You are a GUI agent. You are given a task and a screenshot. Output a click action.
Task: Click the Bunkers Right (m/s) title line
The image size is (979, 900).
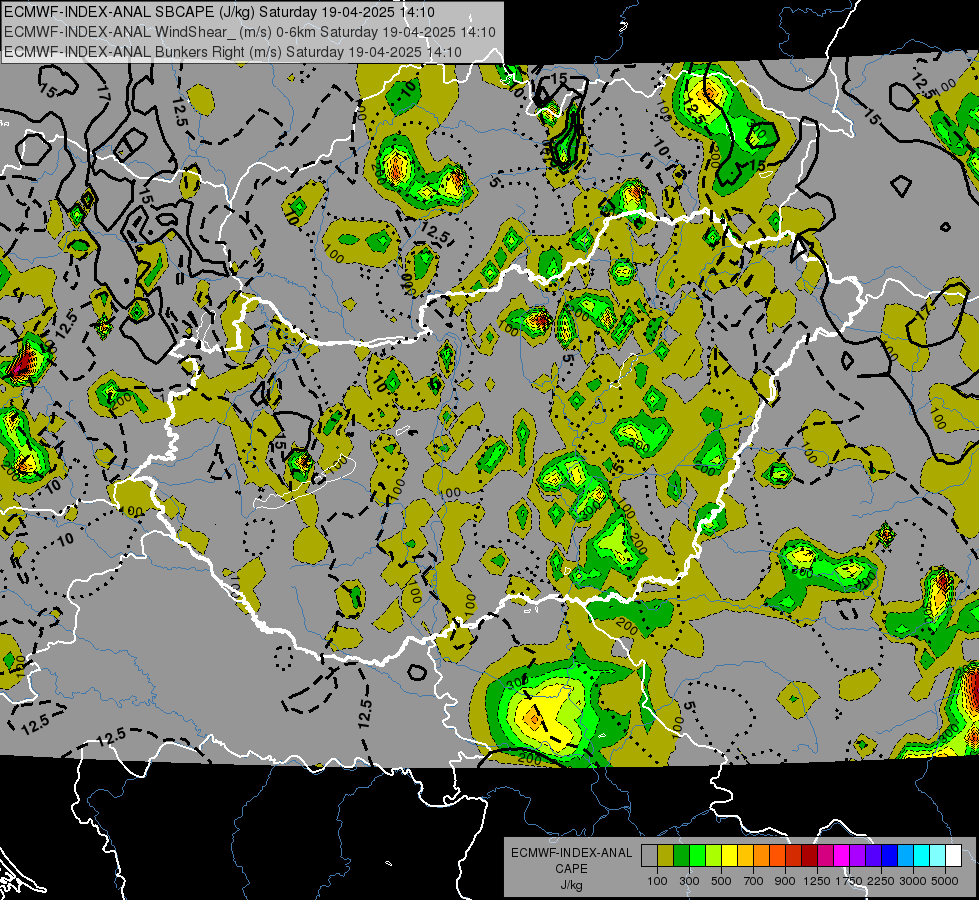coord(233,52)
